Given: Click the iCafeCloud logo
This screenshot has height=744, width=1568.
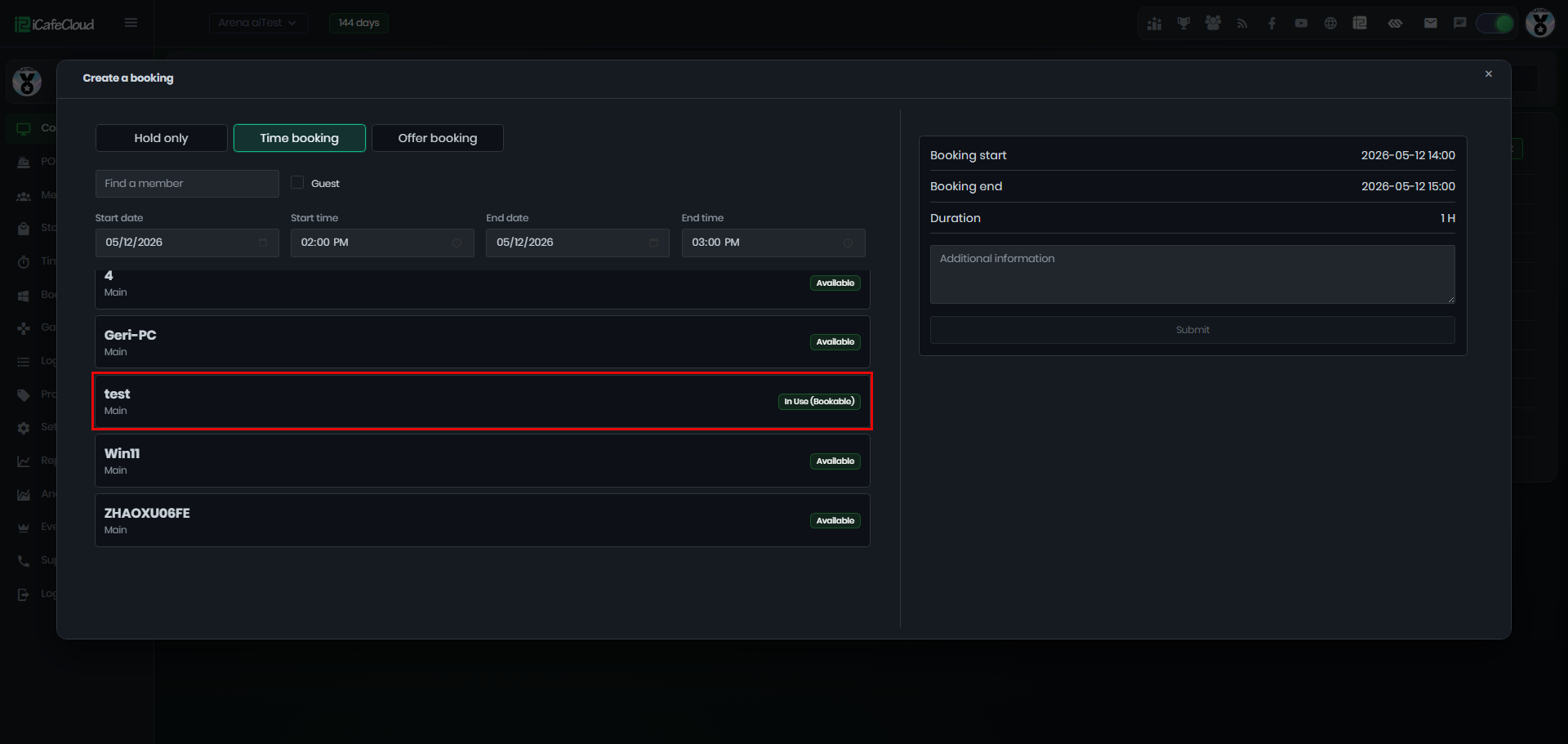Looking at the screenshot, I should click(x=54, y=24).
